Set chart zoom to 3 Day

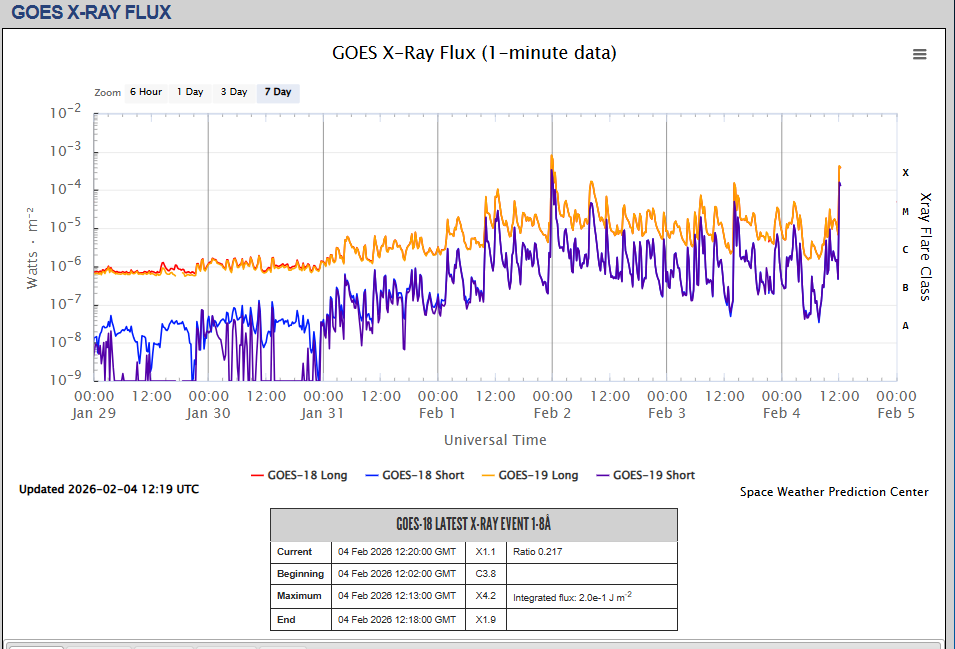tap(234, 92)
